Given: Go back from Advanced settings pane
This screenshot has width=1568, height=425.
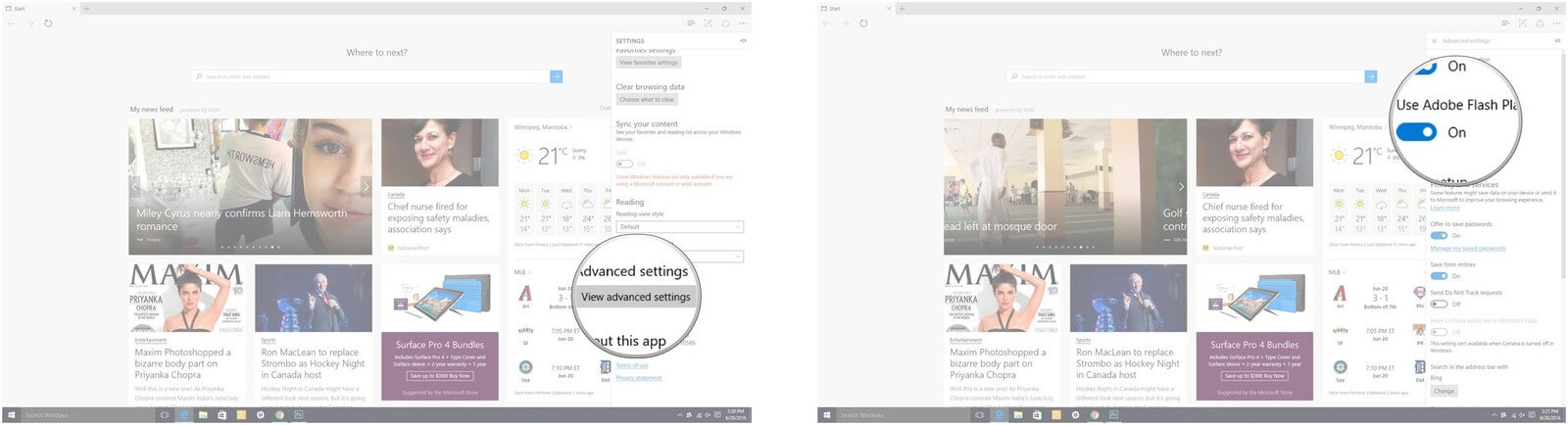Looking at the screenshot, I should click(1435, 41).
